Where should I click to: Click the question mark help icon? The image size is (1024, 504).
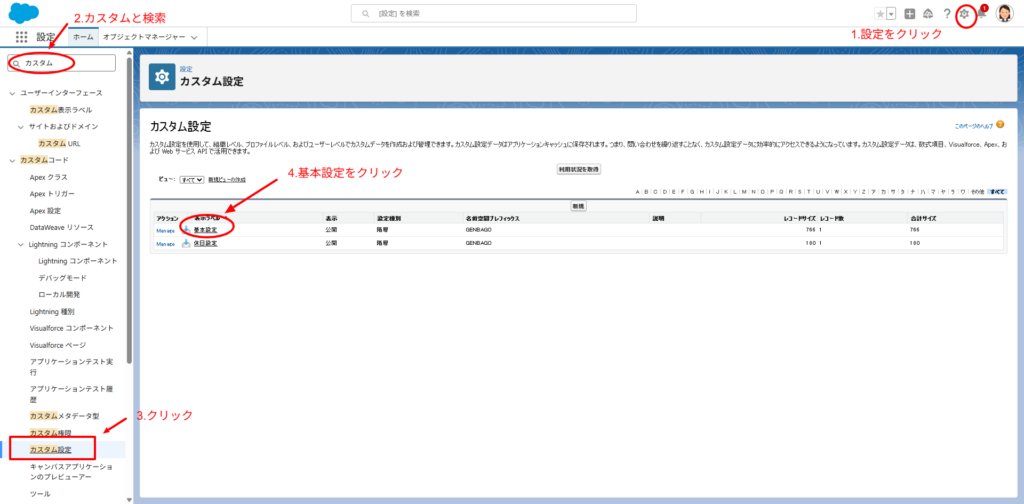pos(946,14)
